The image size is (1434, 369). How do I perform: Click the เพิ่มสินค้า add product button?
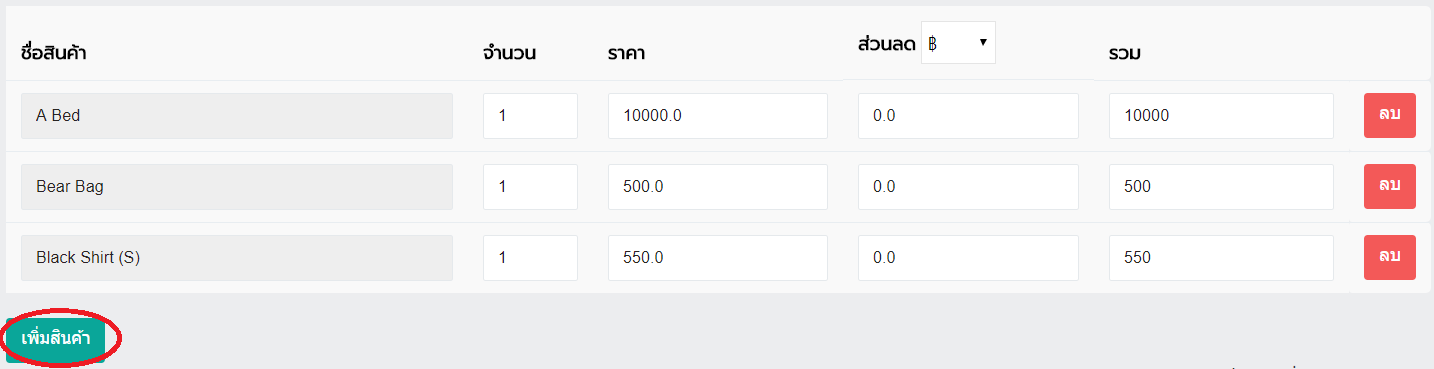(56, 339)
